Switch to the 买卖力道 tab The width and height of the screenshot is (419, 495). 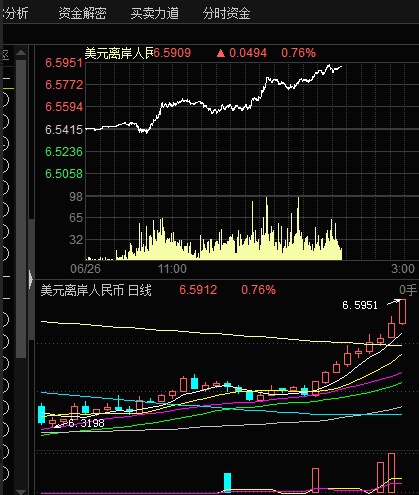(x=154, y=13)
